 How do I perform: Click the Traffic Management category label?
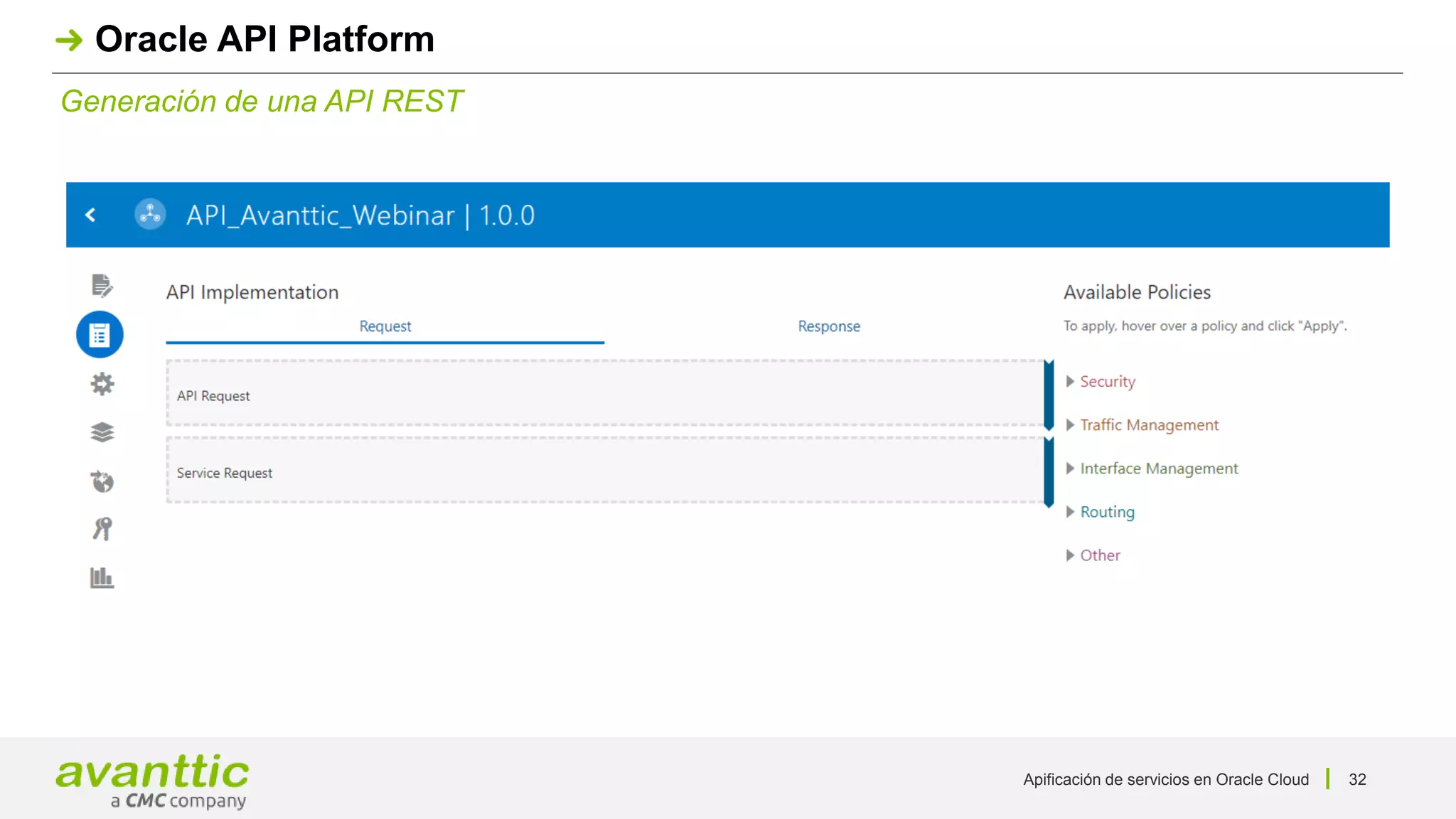tap(1150, 425)
